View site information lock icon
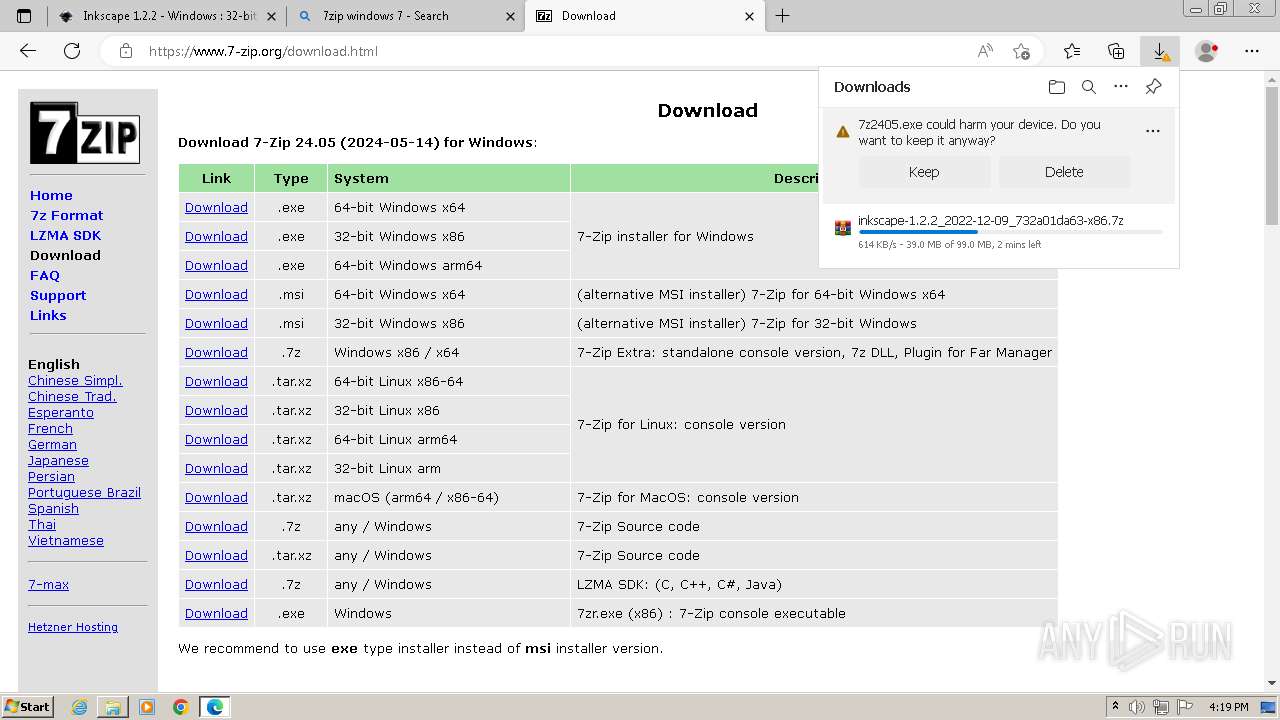This screenshot has width=1280, height=720. pyautogui.click(x=126, y=51)
